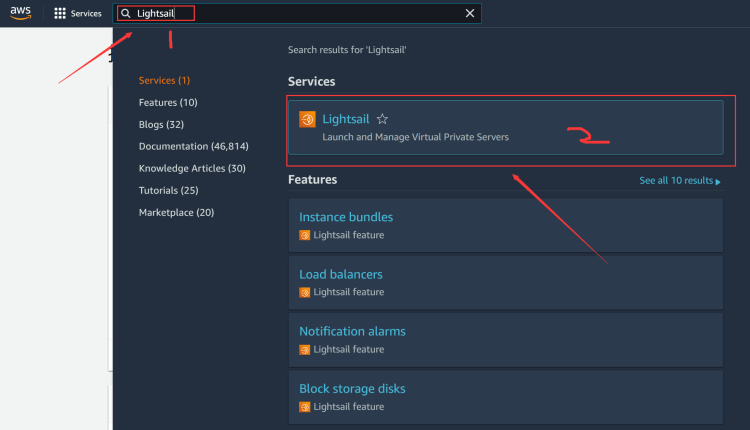Click the orange Lightsail service icon
Viewport: 750px width, 430px height.
(x=308, y=119)
